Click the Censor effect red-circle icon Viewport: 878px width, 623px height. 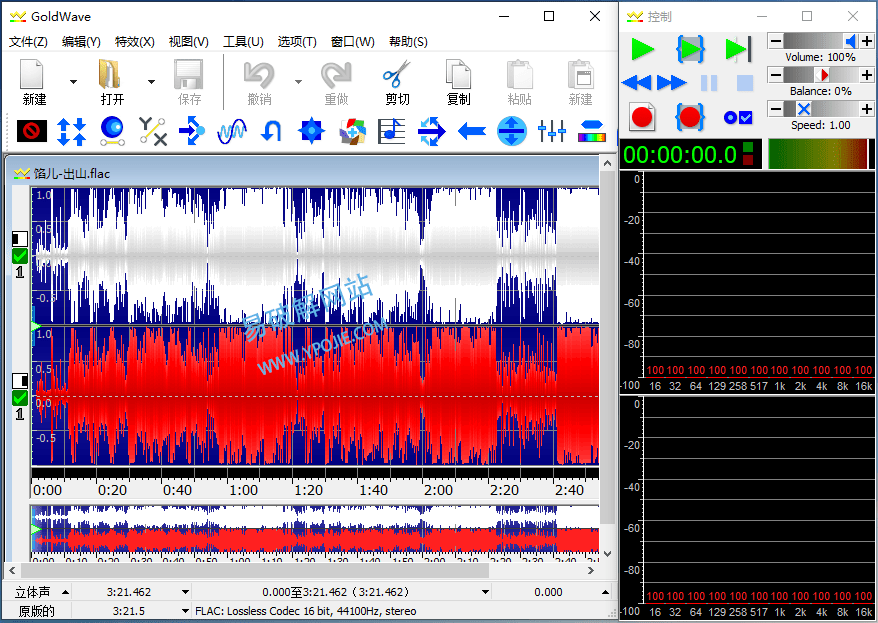point(32,130)
